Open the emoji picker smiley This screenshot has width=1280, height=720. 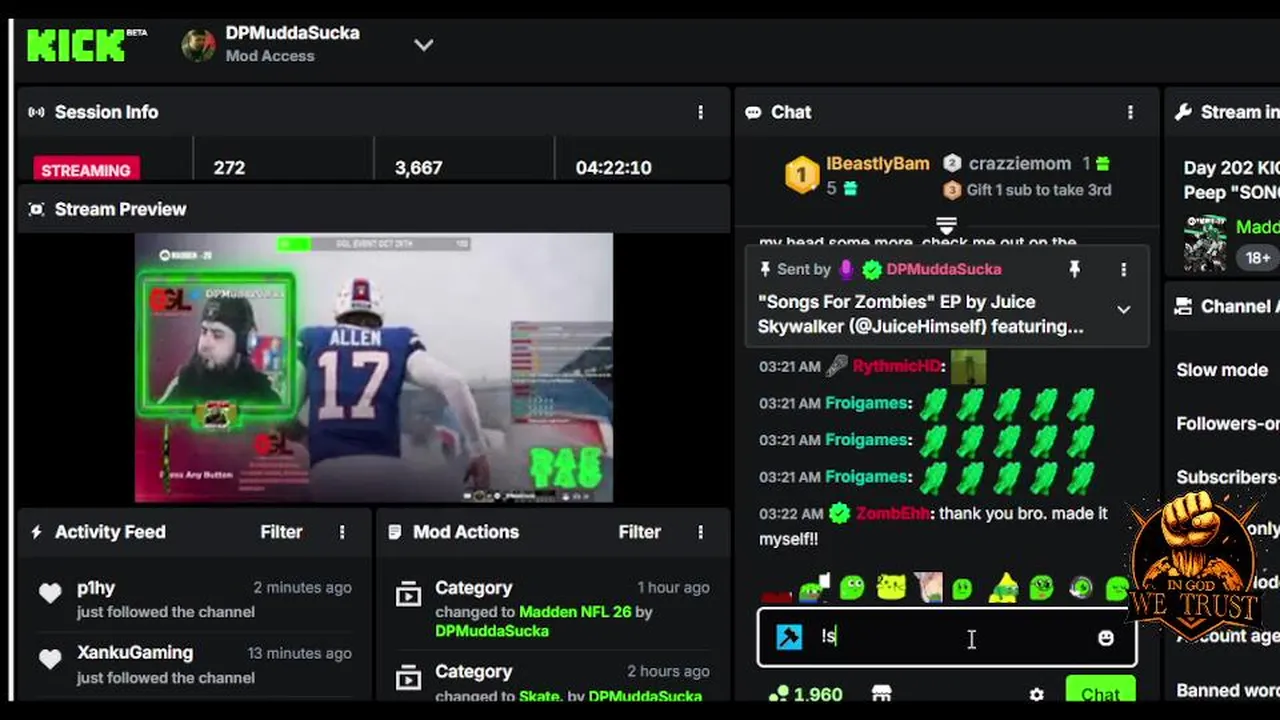click(x=1105, y=637)
